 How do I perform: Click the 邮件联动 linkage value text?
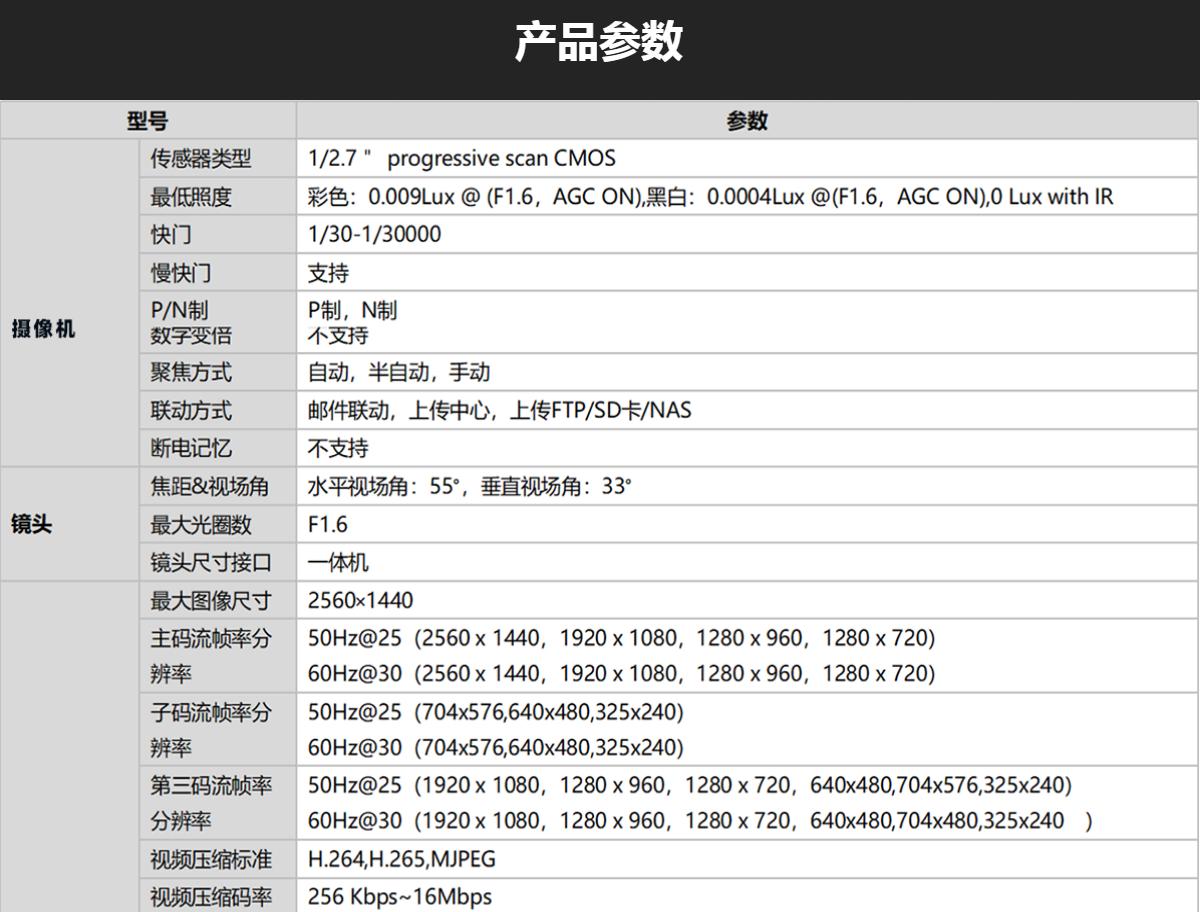pyautogui.click(x=348, y=410)
